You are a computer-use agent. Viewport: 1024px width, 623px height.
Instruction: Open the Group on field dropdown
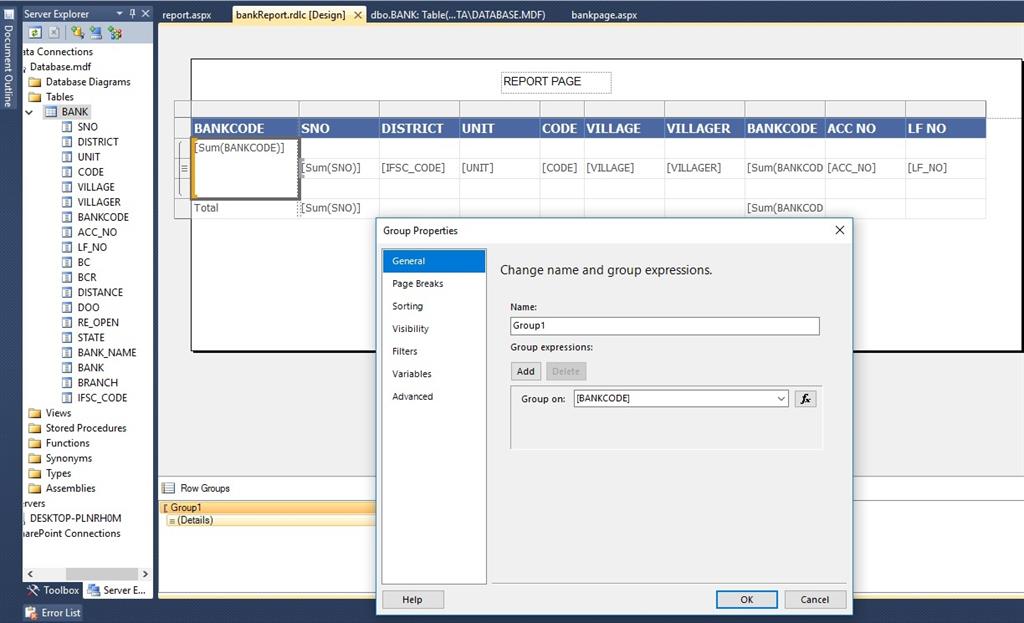pyautogui.click(x=781, y=398)
